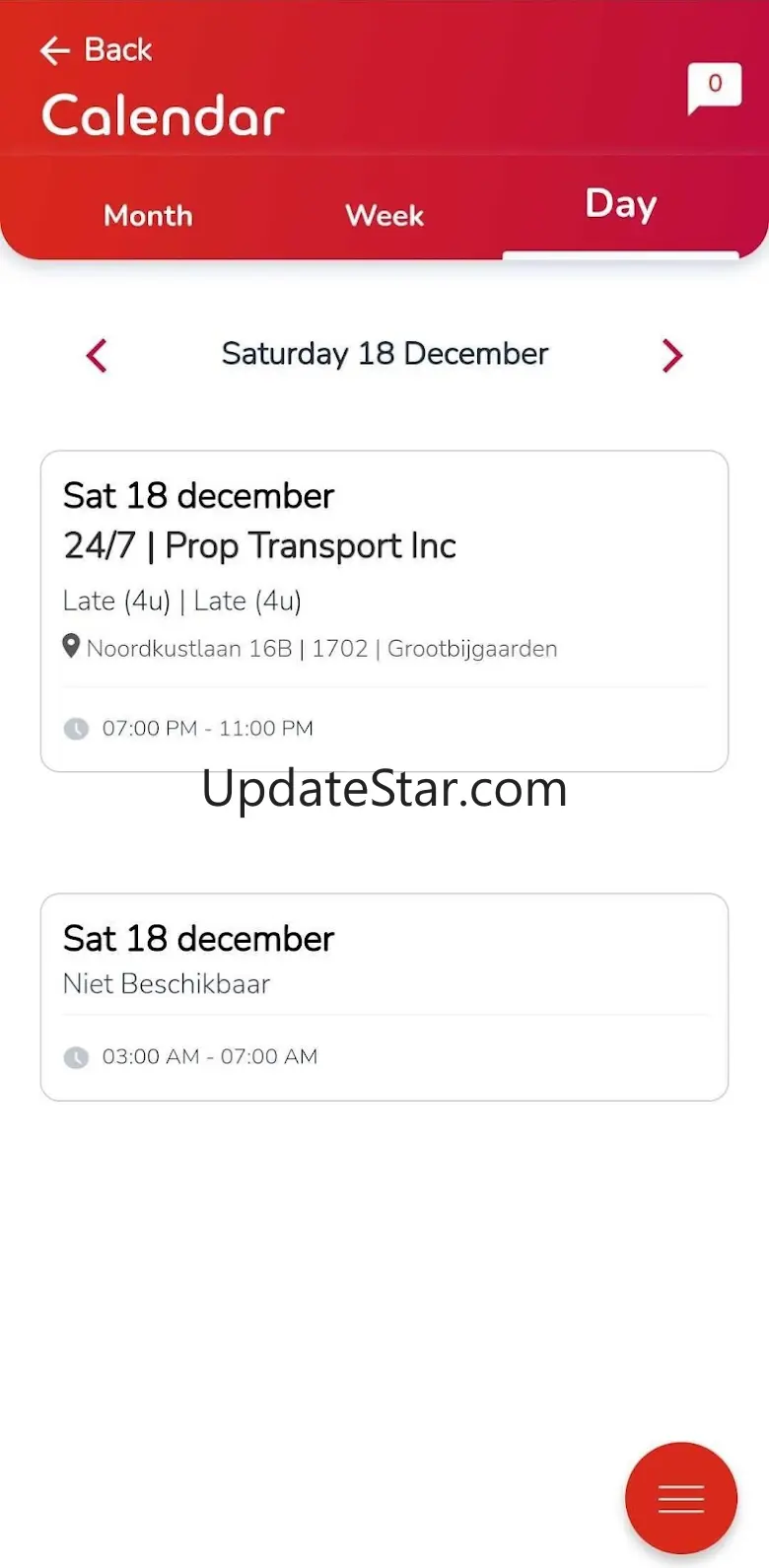Click the Calendar page title
Screen dimensions: 769x1568
point(164,116)
